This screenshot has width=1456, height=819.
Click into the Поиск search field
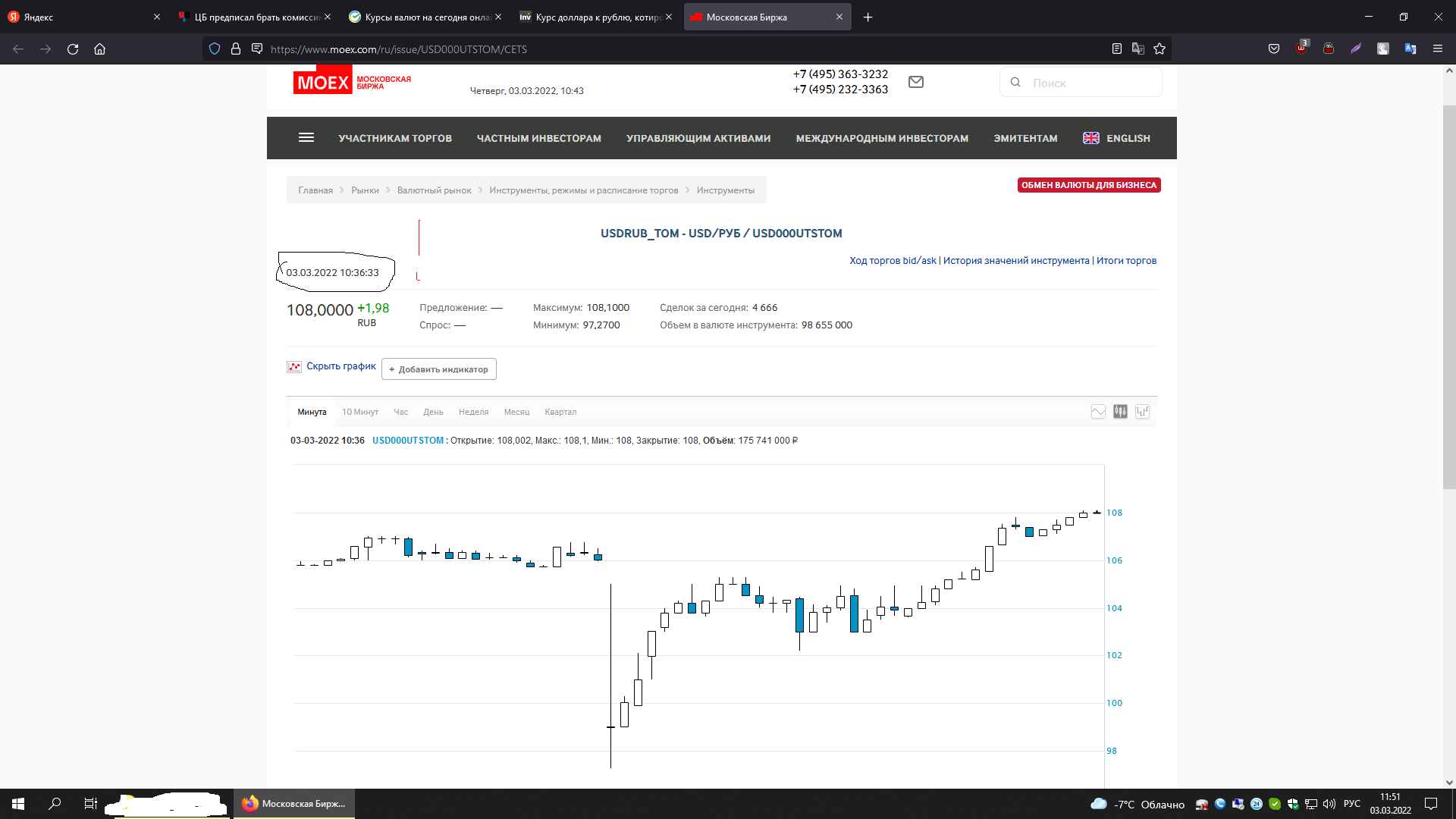click(1081, 82)
